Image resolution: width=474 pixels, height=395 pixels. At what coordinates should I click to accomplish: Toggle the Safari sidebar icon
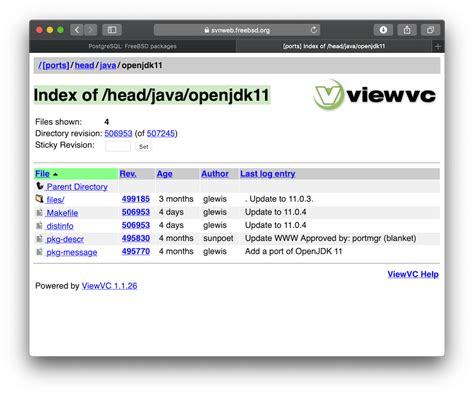click(x=112, y=30)
